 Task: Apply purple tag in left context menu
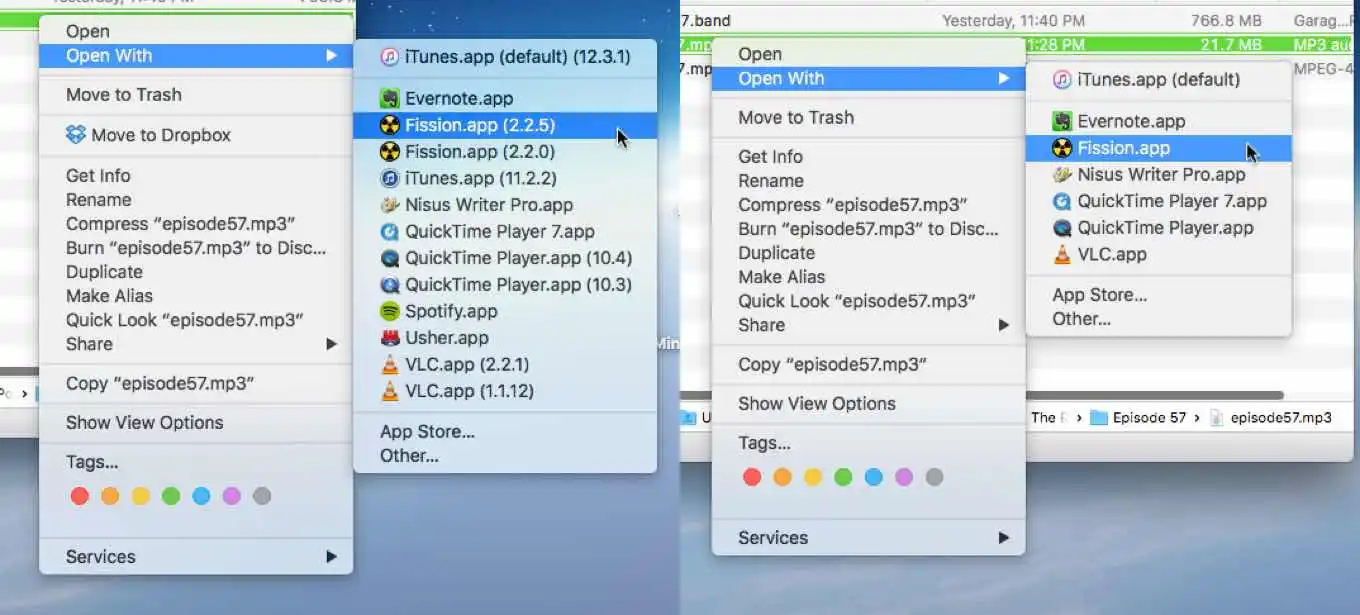click(x=232, y=496)
